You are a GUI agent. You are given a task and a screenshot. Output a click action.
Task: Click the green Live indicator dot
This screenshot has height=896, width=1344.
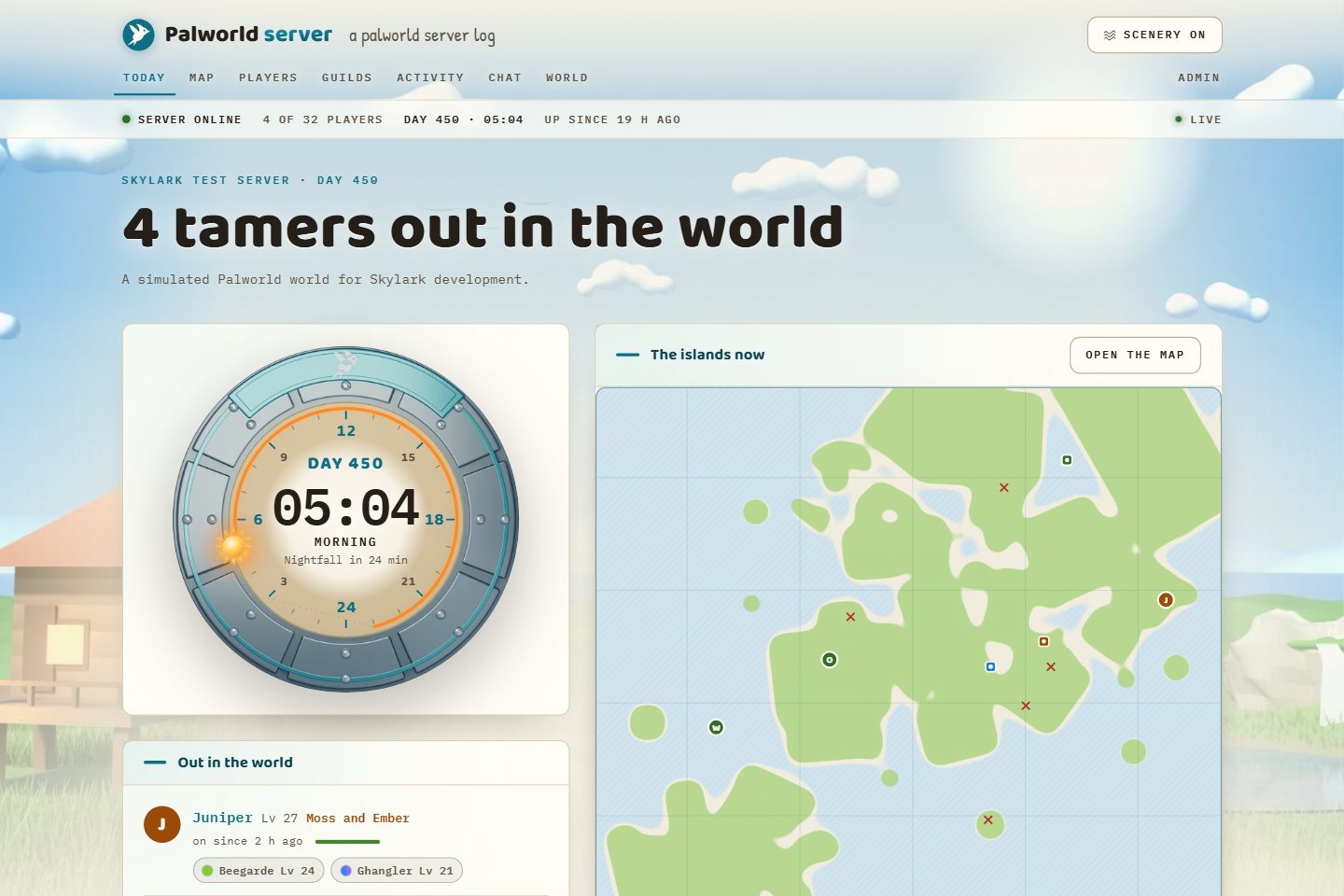(1178, 119)
